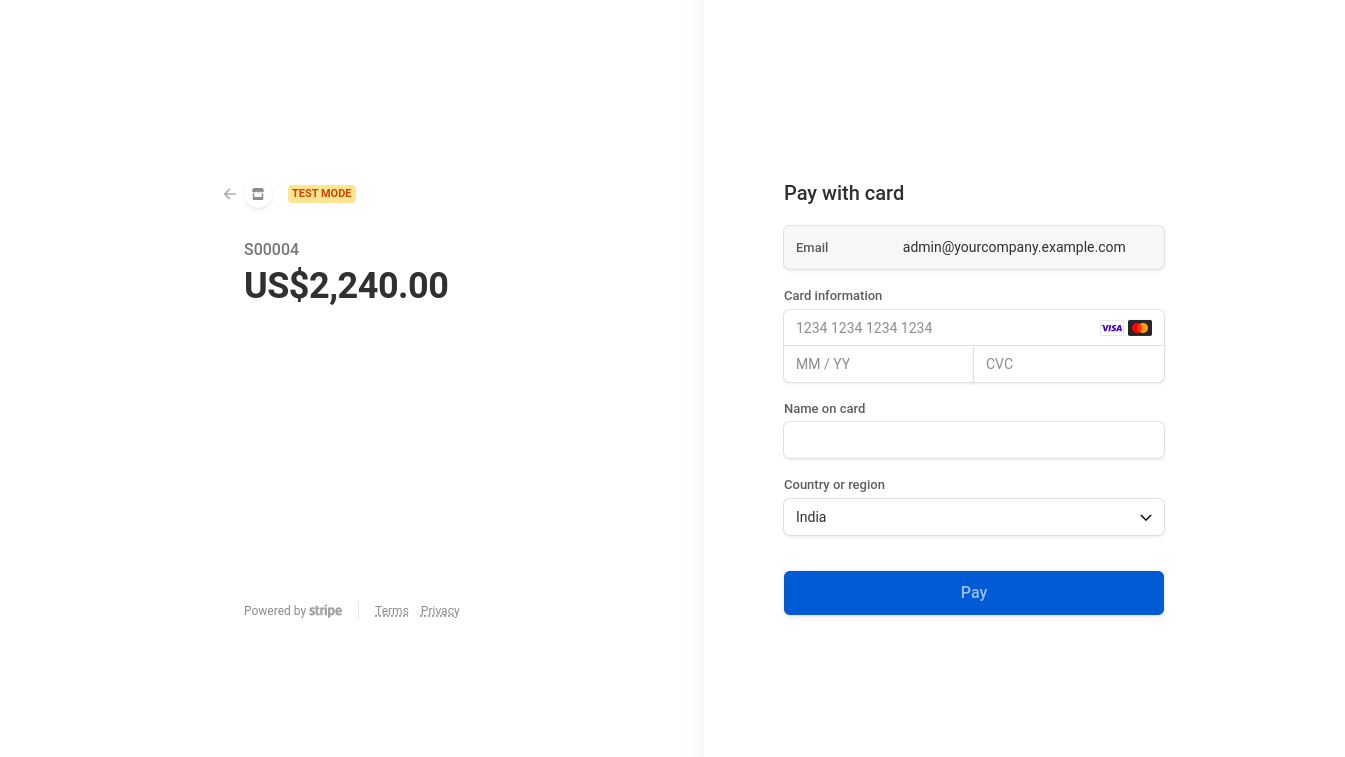Click the US$2,240.00 amount
Viewport: 1345px width, 757px height.
346,286
